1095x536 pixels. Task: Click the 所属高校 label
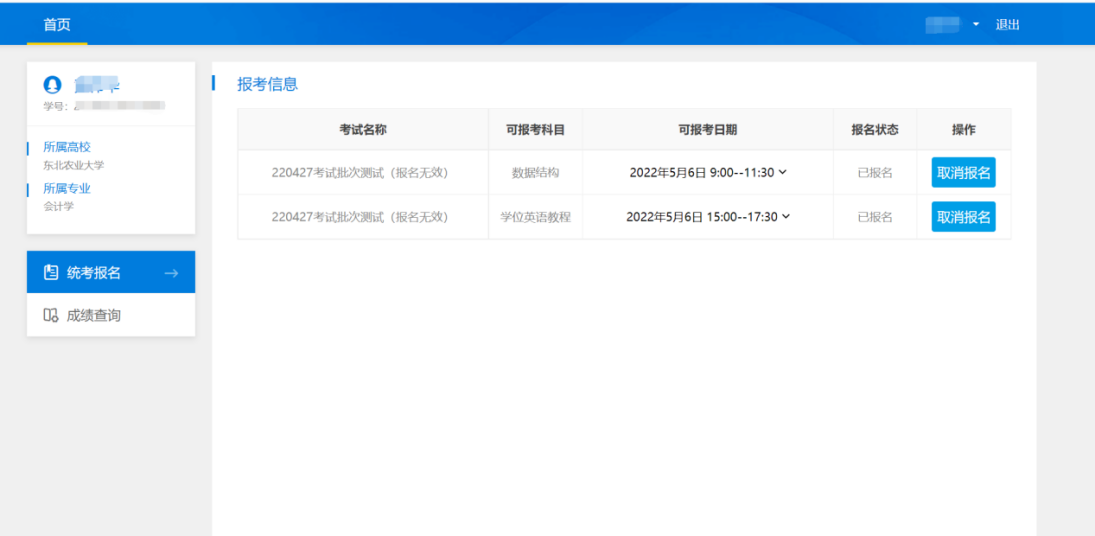pyautogui.click(x=66, y=147)
